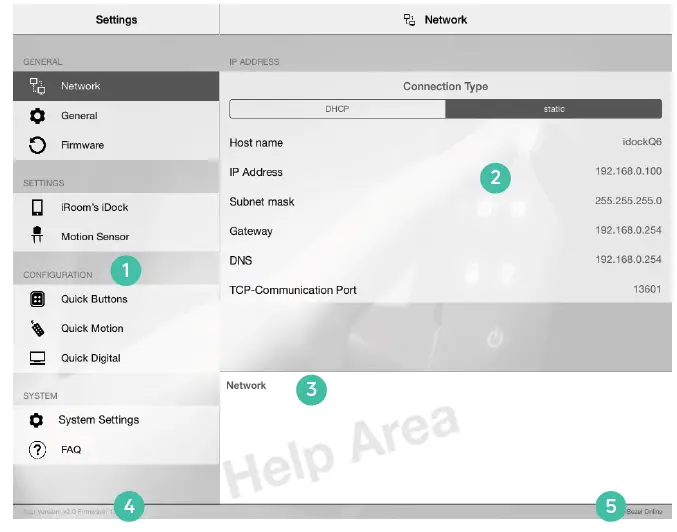
Task: Open the Firmware entry
Action: tap(116, 145)
